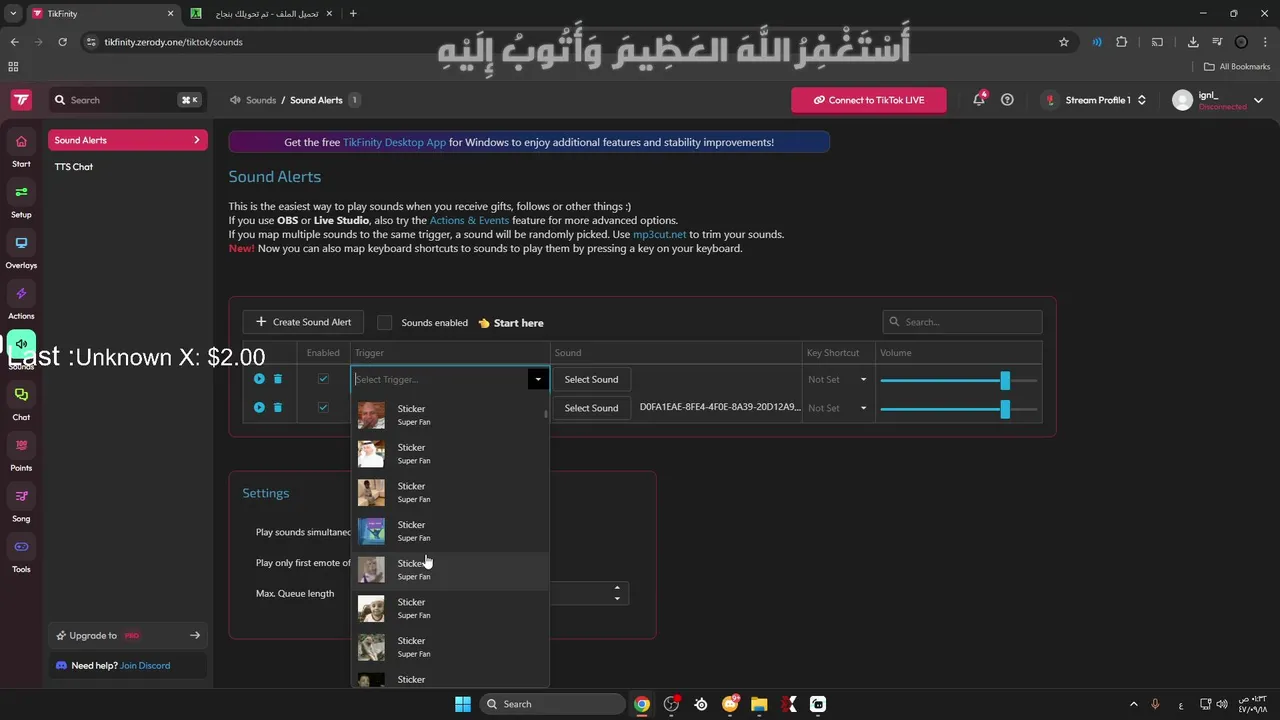Click the microphone tray icon
Screen dimensions: 1280x720
pyautogui.click(x=1155, y=704)
